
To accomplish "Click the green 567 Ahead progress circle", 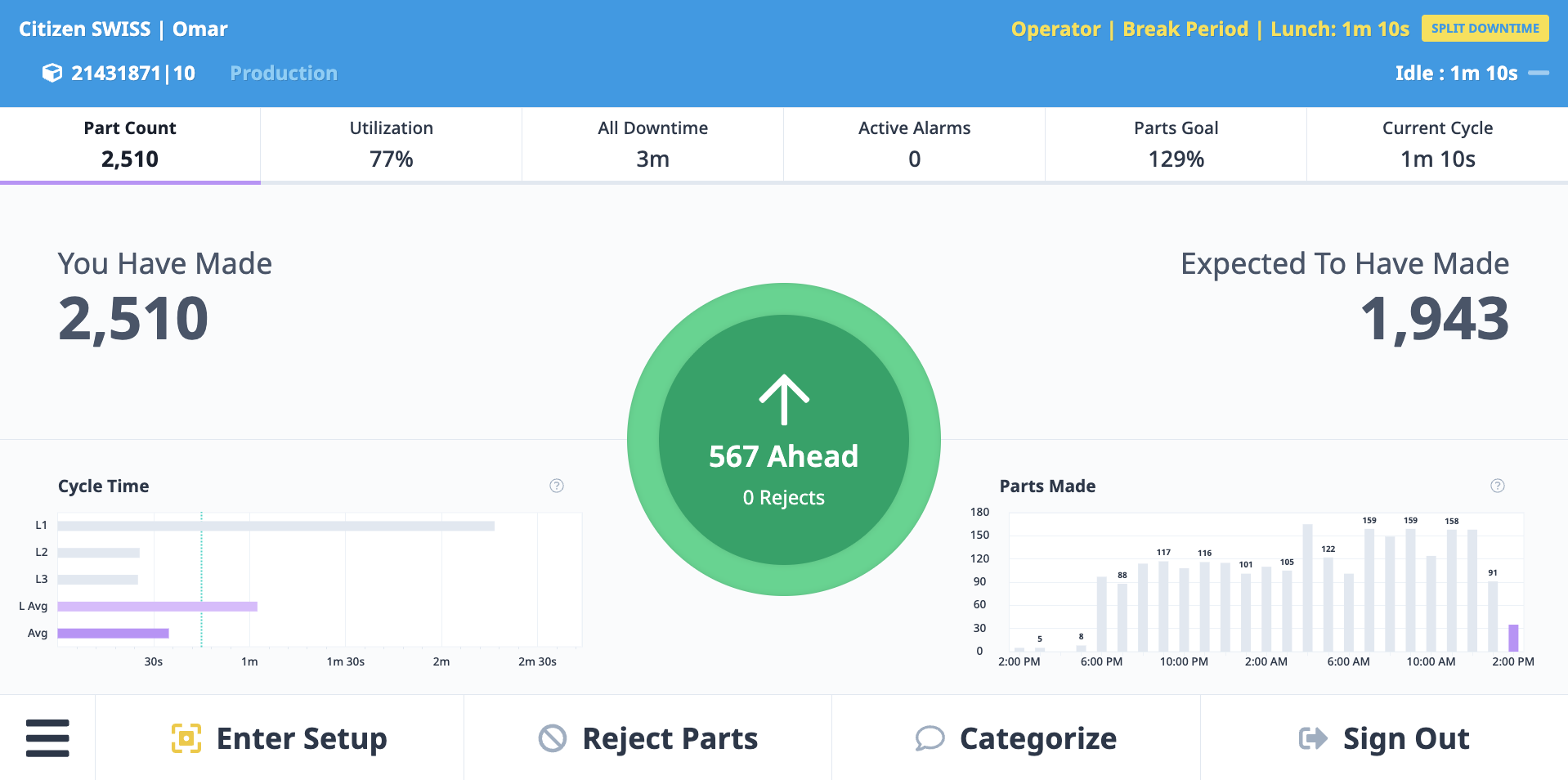I will tap(783, 439).
